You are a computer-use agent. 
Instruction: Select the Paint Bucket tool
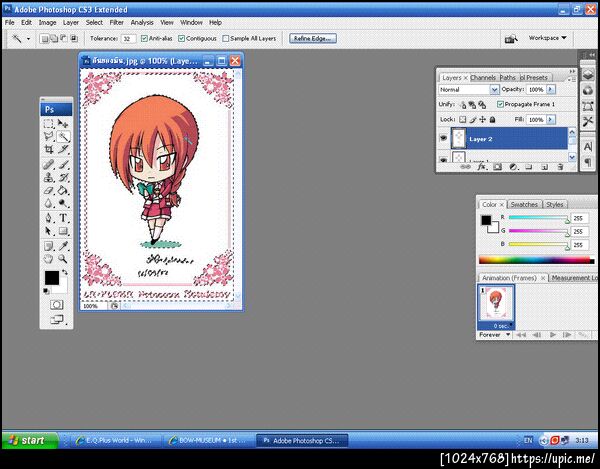tap(63, 190)
